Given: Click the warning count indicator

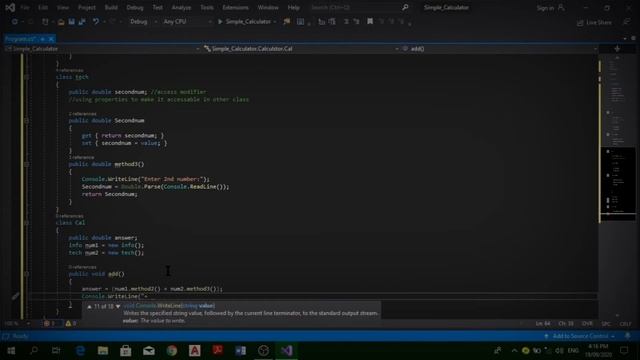Looking at the screenshot, I should (x=71, y=324).
